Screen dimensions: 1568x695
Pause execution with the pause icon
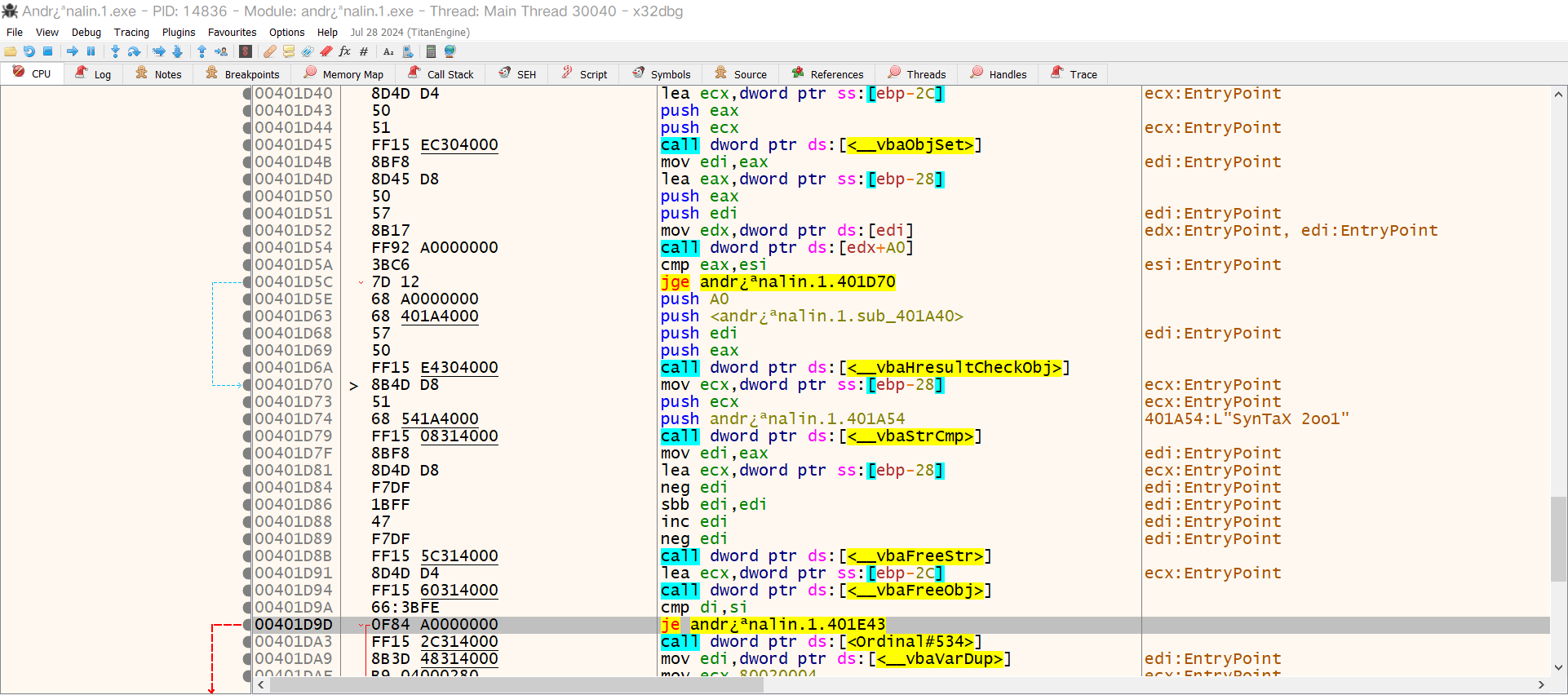pyautogui.click(x=91, y=51)
